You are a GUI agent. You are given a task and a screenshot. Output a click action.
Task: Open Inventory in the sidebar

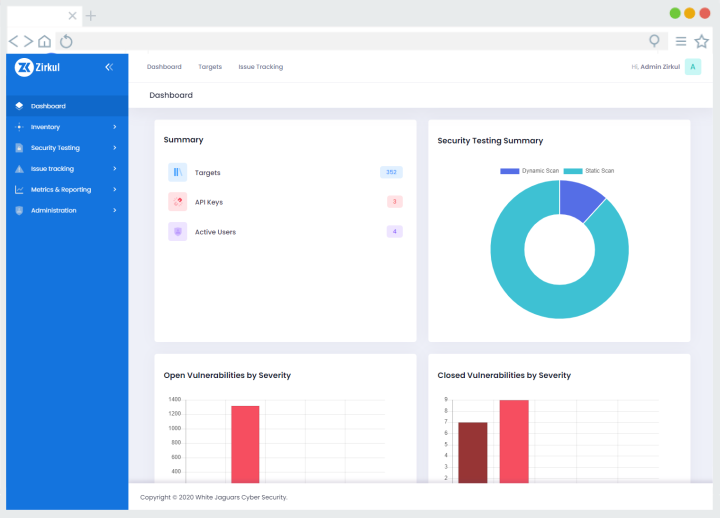click(x=67, y=127)
